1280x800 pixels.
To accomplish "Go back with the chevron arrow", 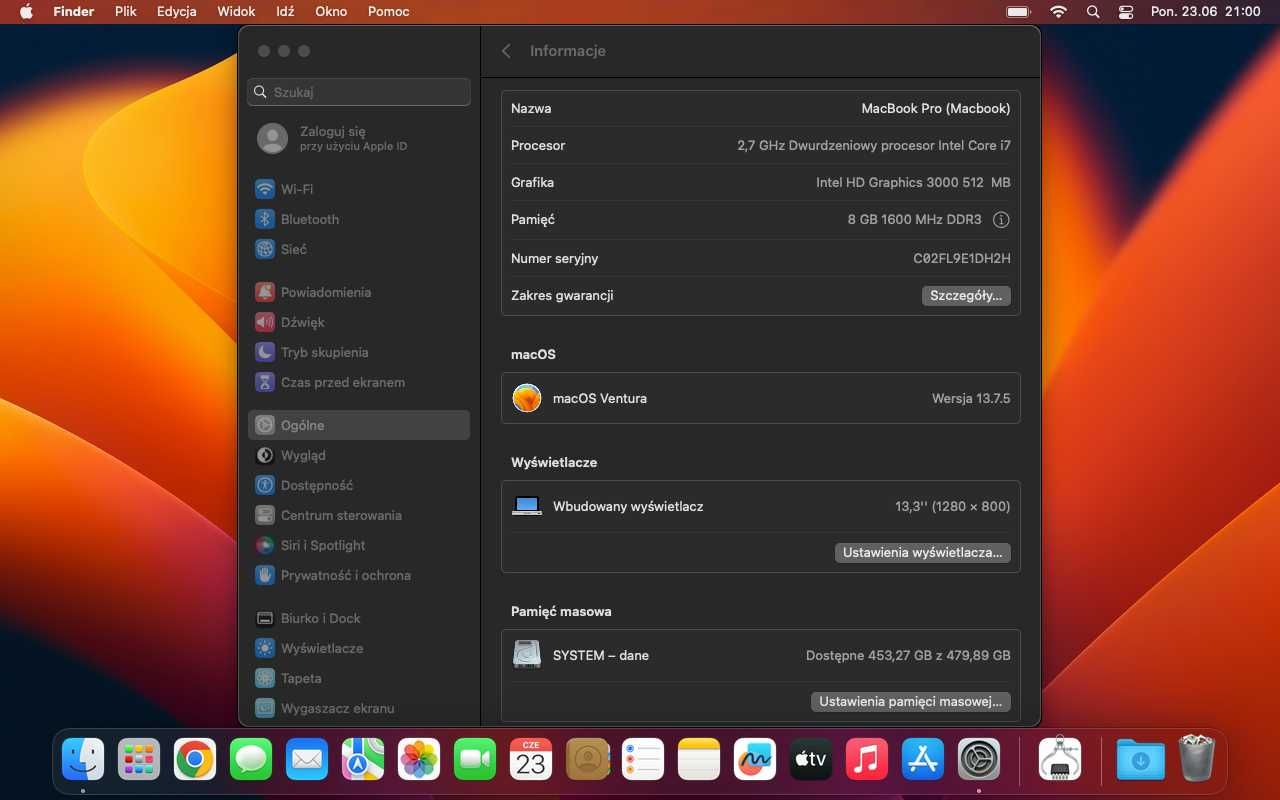I will (x=506, y=51).
